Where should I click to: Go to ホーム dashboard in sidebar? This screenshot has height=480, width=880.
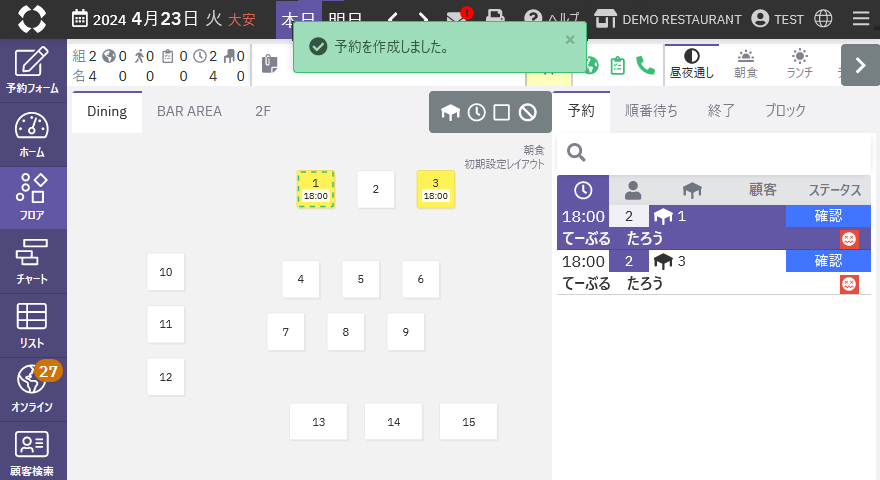tap(33, 134)
